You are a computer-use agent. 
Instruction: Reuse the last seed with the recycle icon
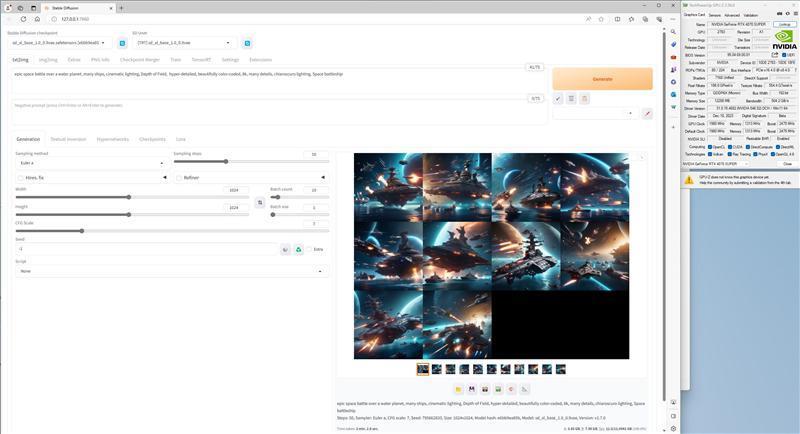(x=298, y=249)
